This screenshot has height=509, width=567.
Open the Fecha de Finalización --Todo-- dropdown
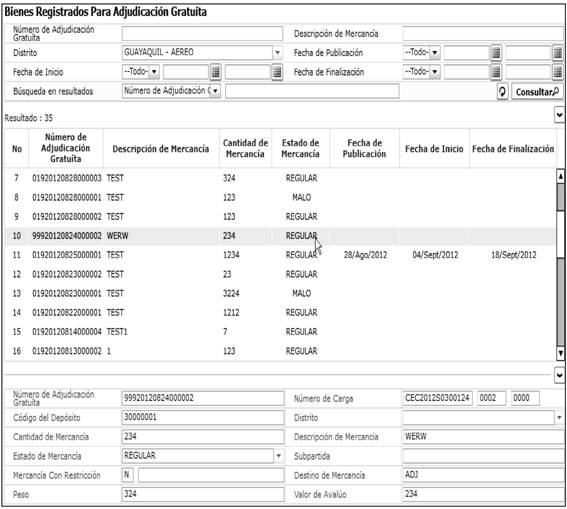[x=435, y=72]
